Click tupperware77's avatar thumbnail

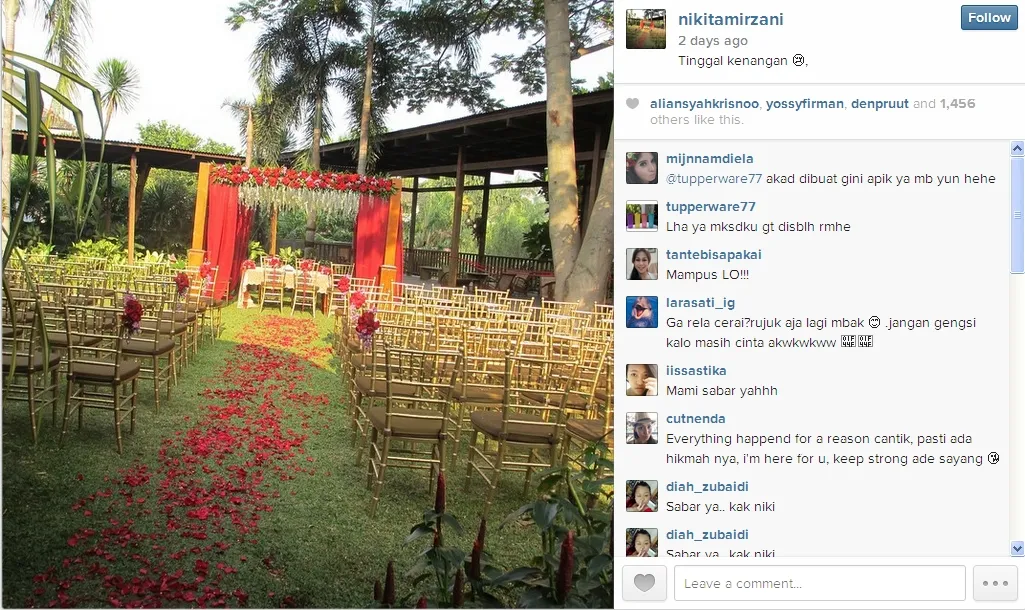pos(642,216)
